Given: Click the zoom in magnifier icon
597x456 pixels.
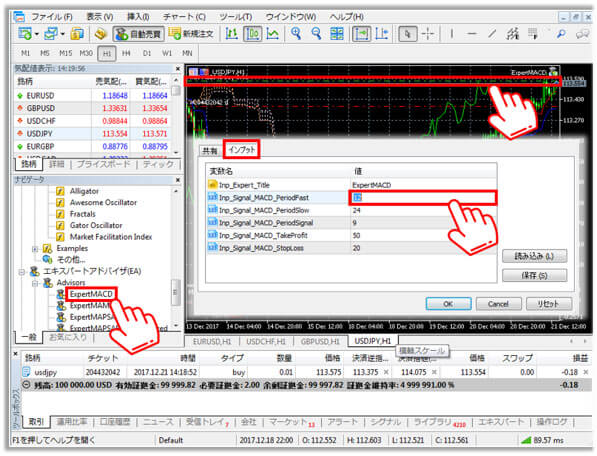Looking at the screenshot, I should [296, 34].
